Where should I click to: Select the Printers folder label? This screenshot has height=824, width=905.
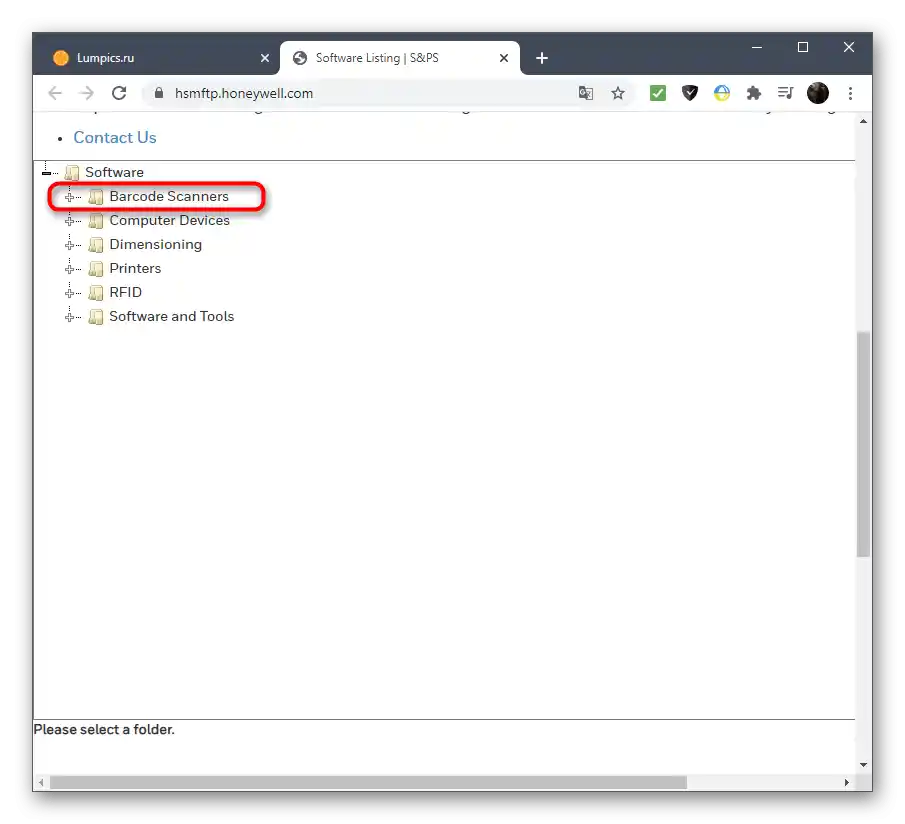(135, 268)
